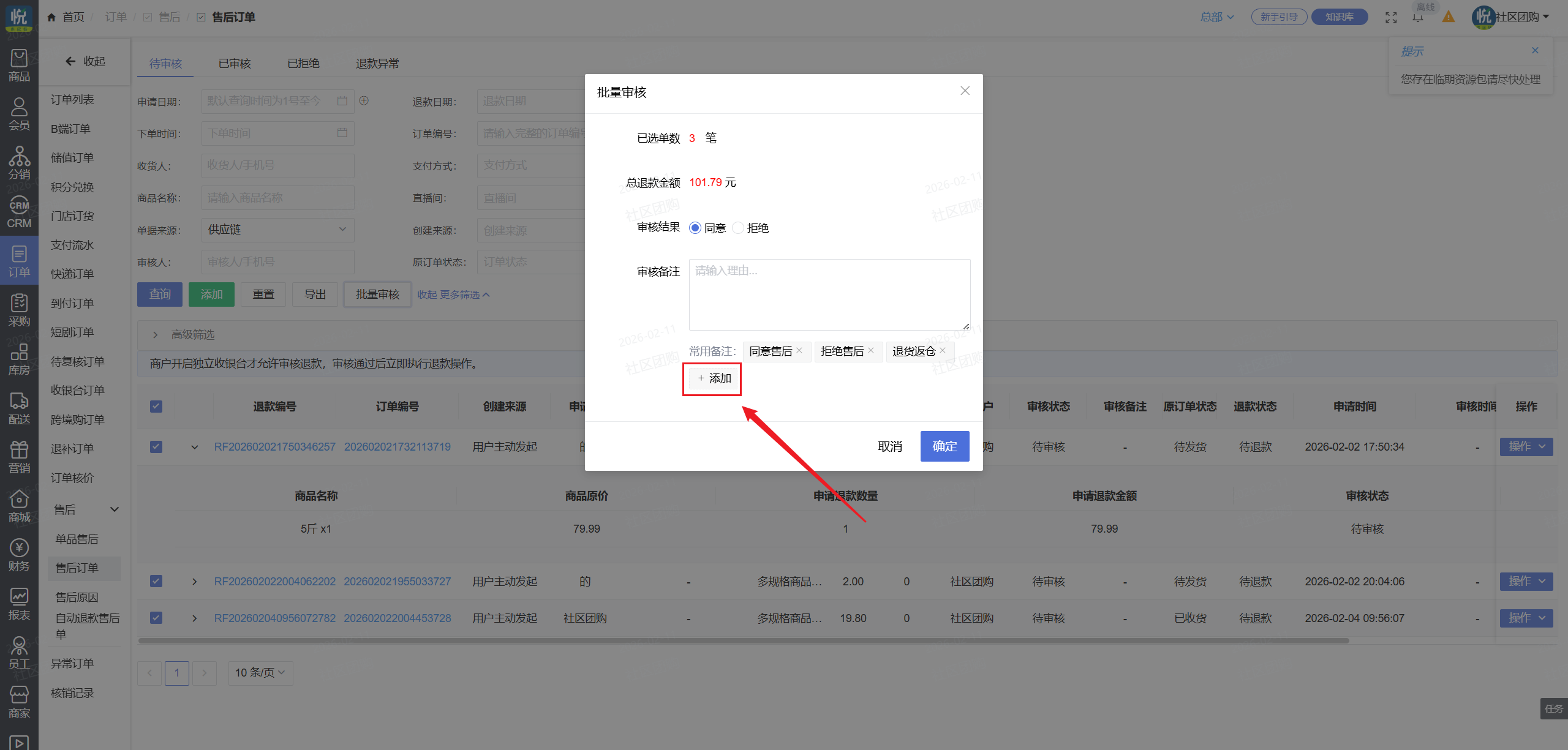
Task: Switch to the 退款异常 tab
Action: click(x=377, y=64)
